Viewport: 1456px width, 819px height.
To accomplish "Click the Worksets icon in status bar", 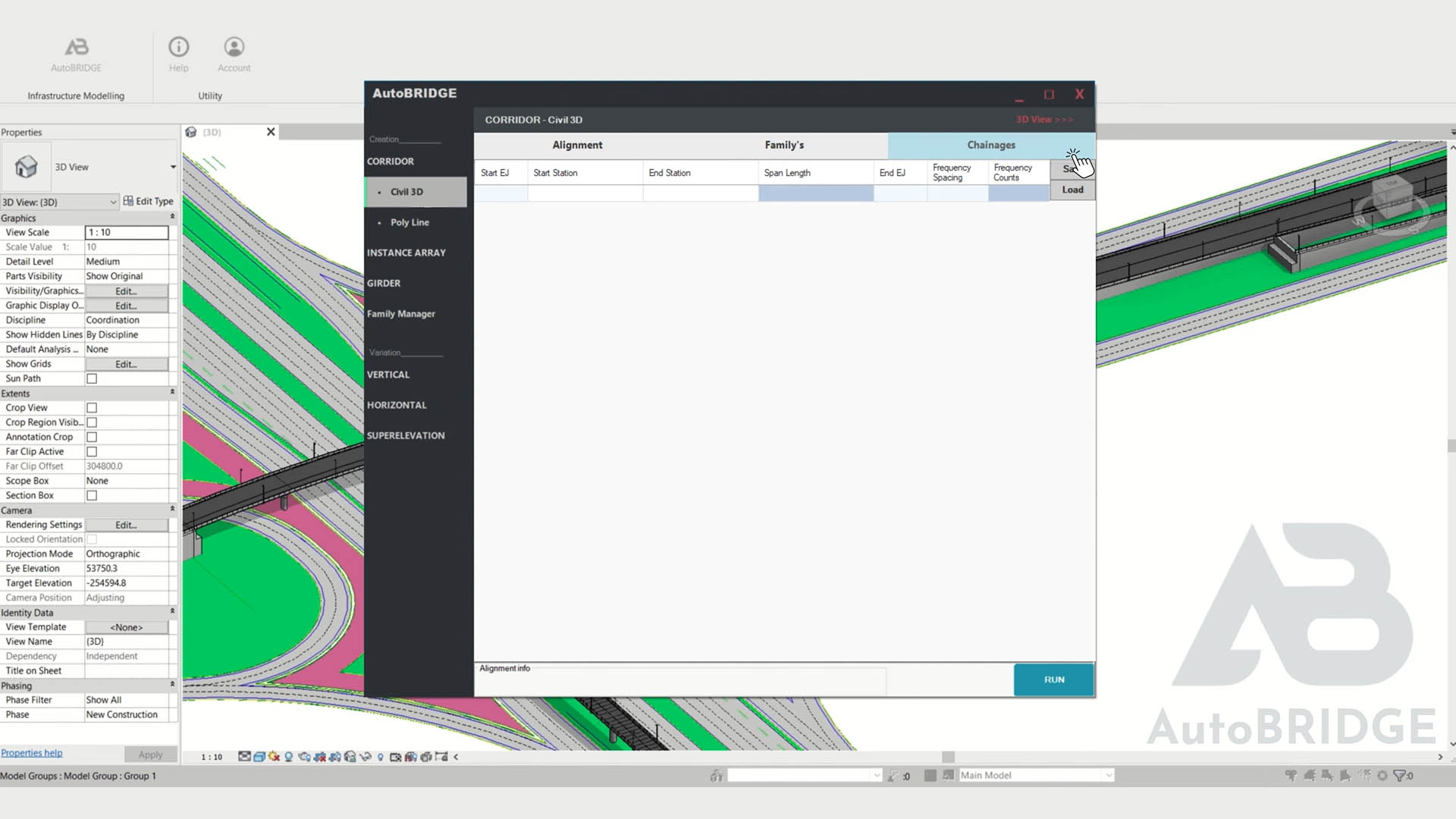I will (x=717, y=776).
